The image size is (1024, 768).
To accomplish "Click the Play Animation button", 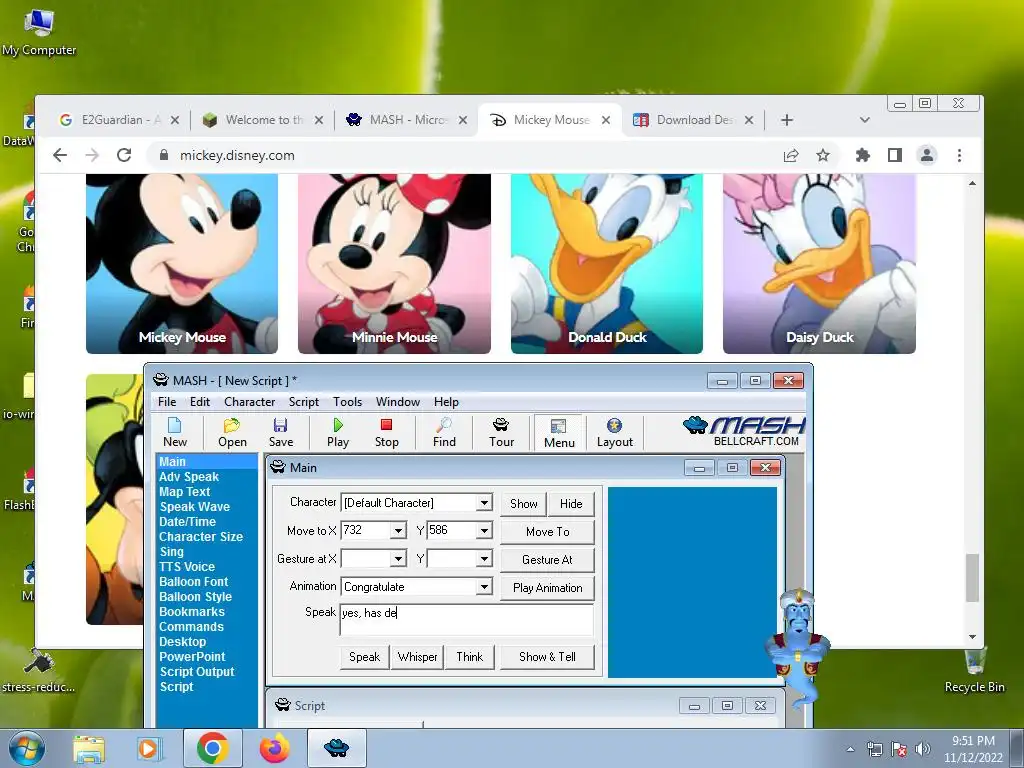I will click(547, 588).
